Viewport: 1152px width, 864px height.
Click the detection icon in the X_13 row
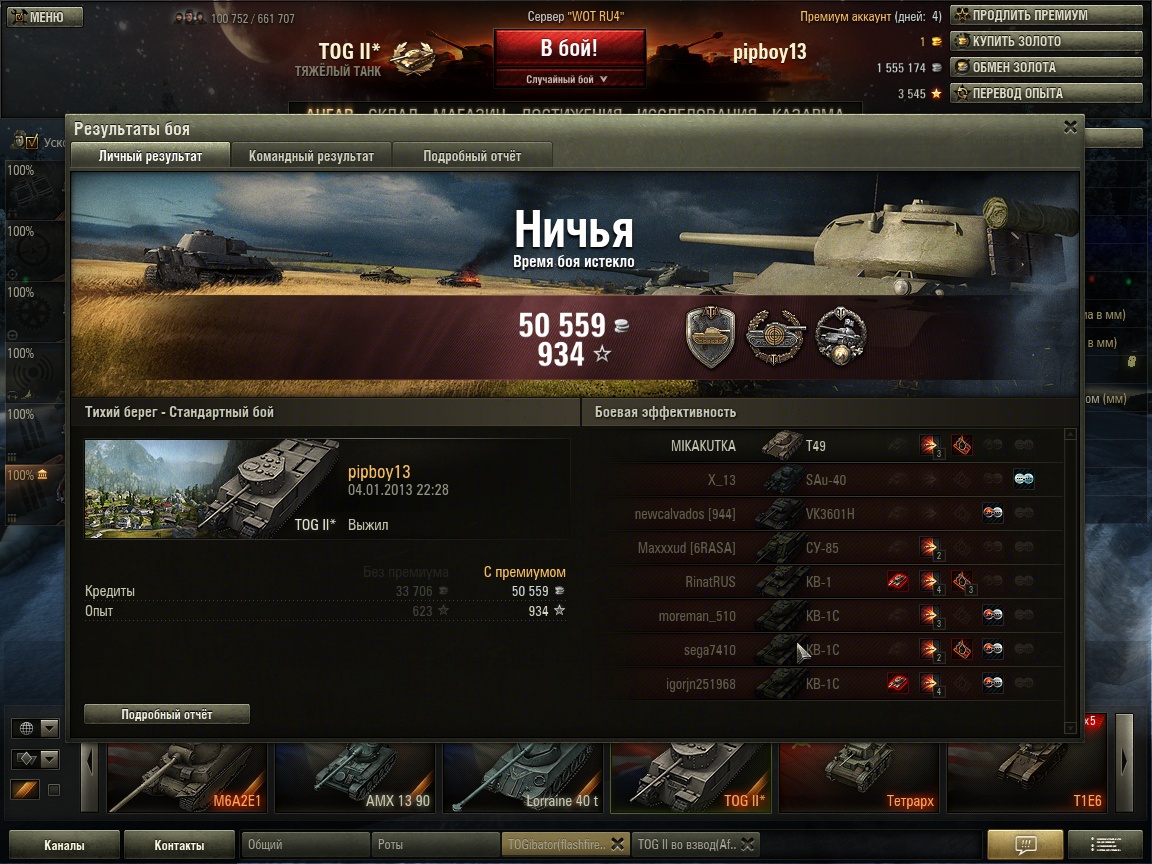click(1023, 480)
